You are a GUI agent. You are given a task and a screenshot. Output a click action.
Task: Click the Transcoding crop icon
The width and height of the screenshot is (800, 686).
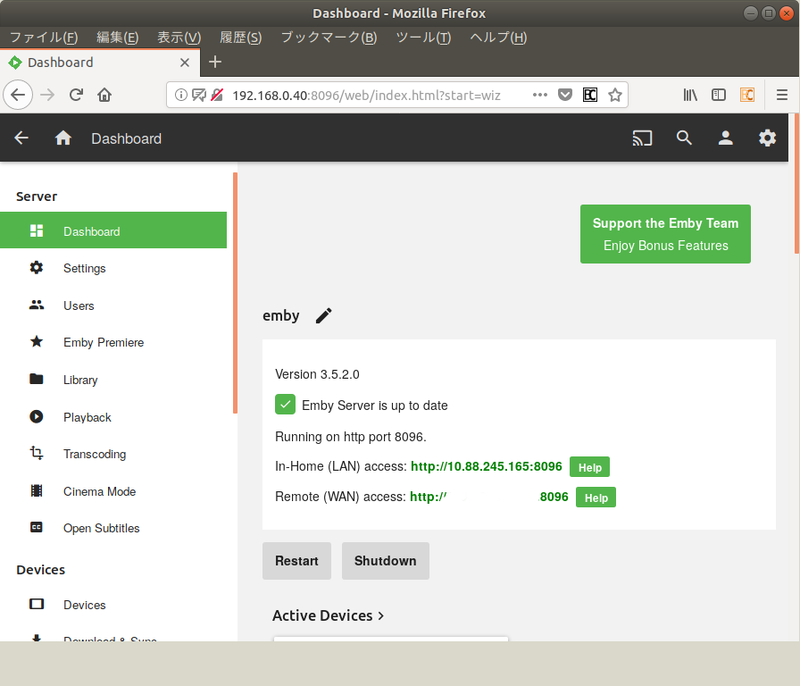tap(36, 453)
